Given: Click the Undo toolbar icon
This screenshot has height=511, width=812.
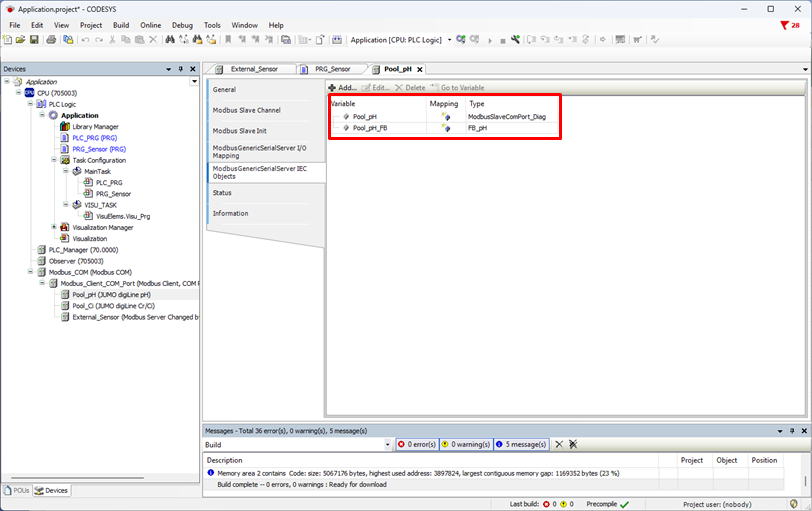Looking at the screenshot, I should pos(85,40).
